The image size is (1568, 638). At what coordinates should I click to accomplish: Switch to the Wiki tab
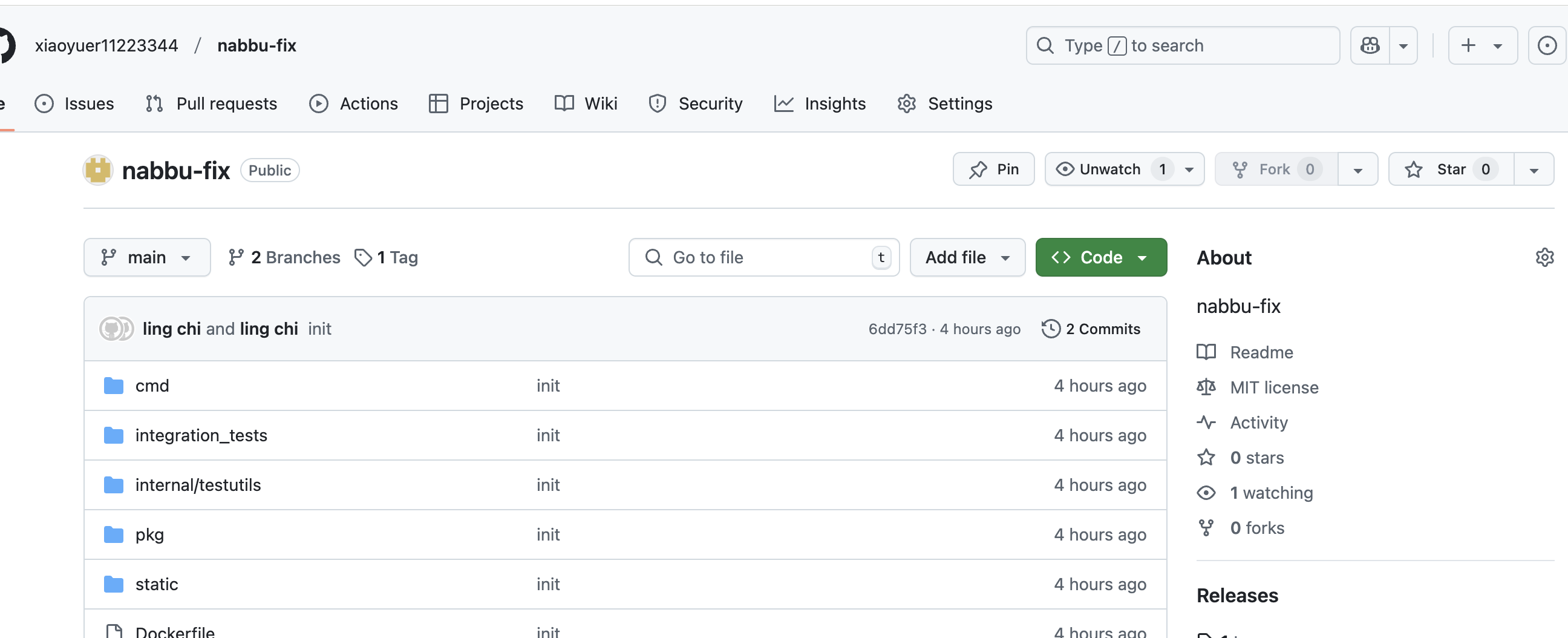point(586,104)
